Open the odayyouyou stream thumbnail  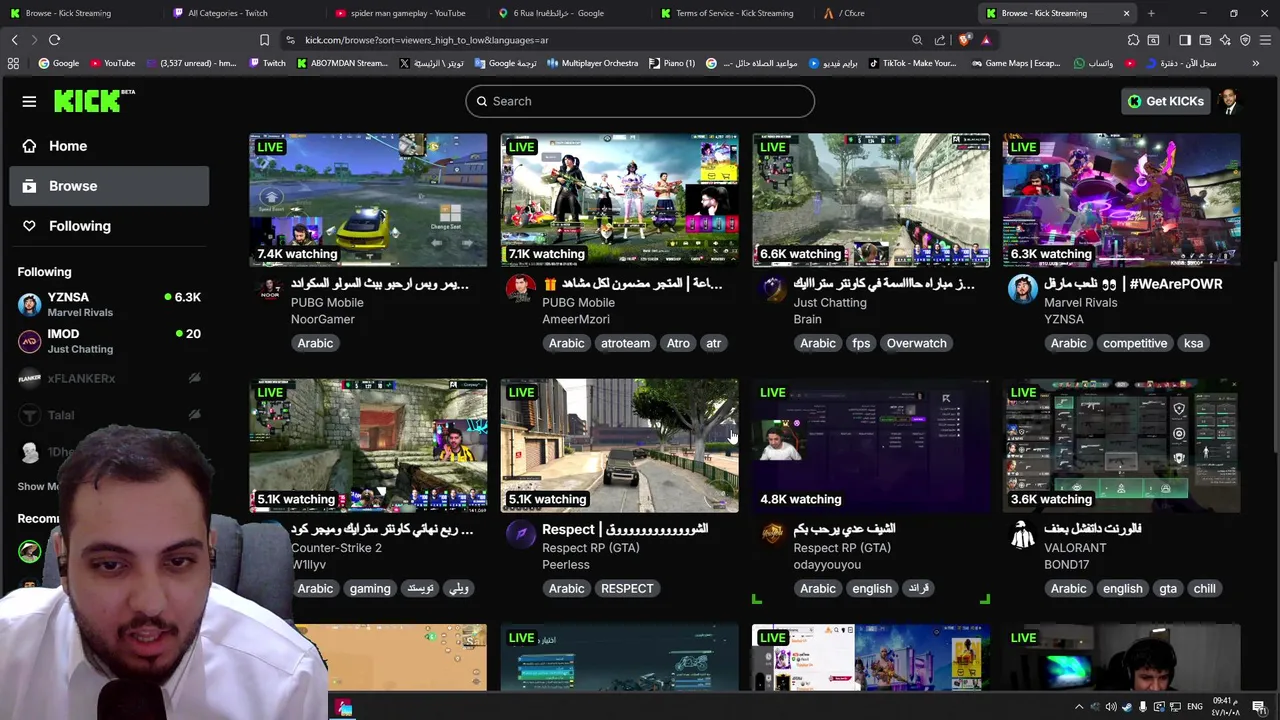click(871, 445)
